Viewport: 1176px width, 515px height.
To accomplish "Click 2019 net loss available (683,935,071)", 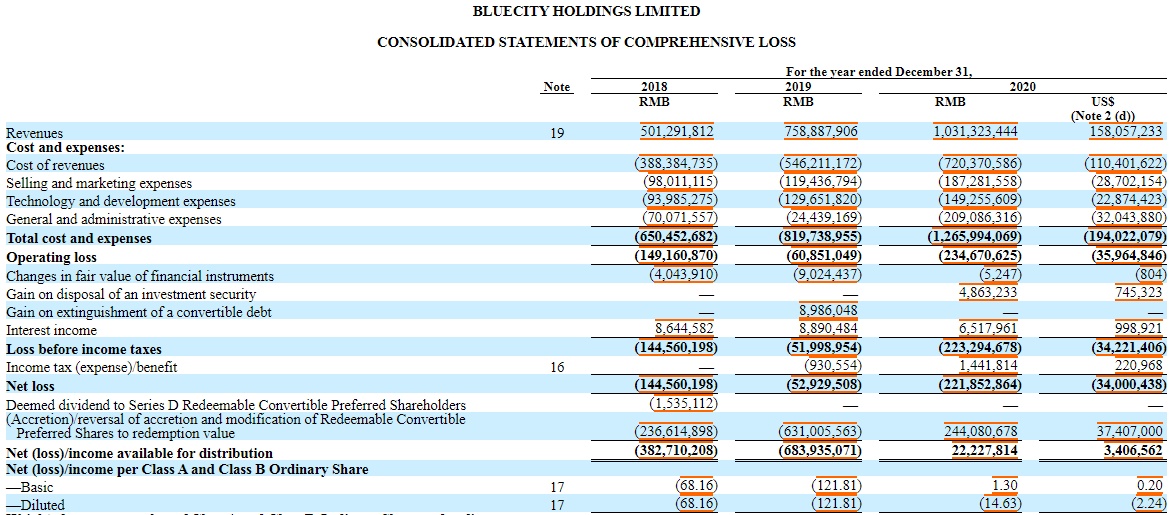I will [x=820, y=452].
